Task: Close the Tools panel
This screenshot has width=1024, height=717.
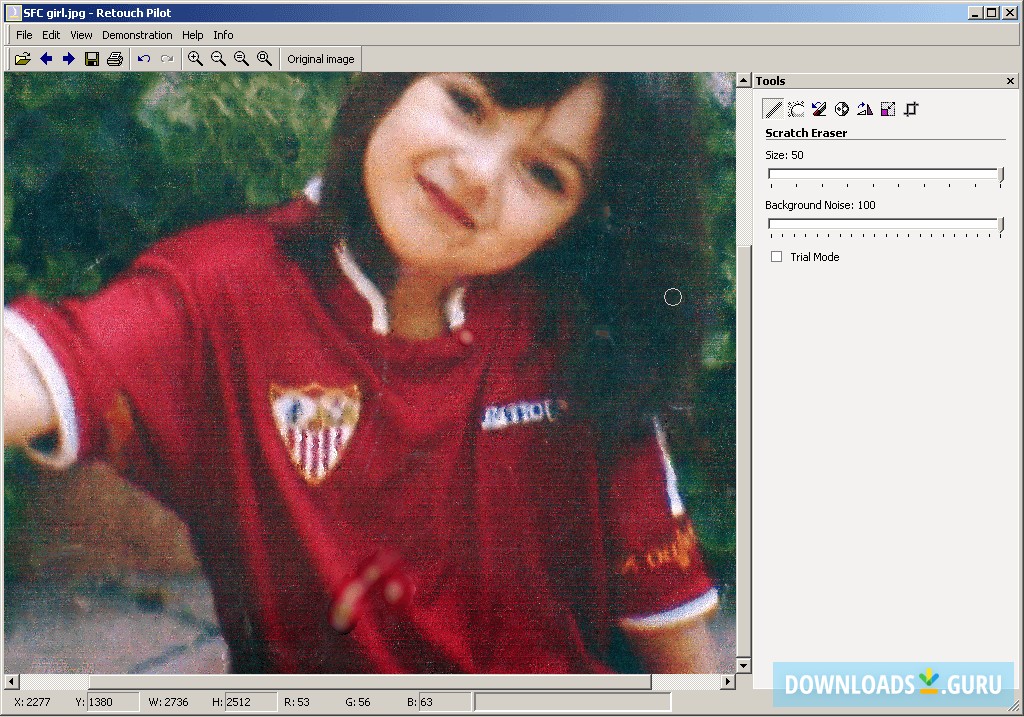Action: pyautogui.click(x=1009, y=80)
